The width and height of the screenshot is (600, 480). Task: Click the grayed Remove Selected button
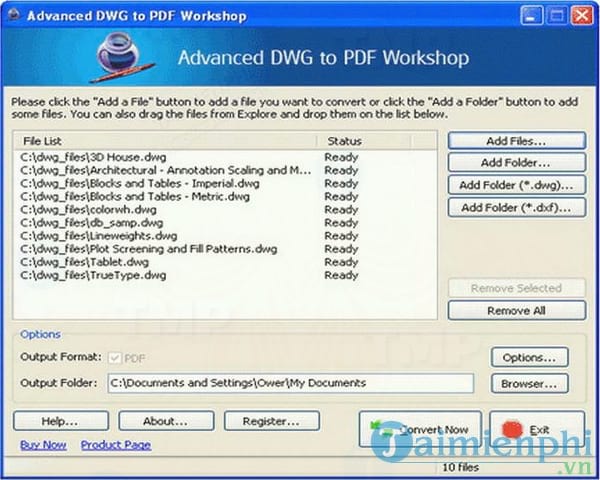tap(517, 288)
